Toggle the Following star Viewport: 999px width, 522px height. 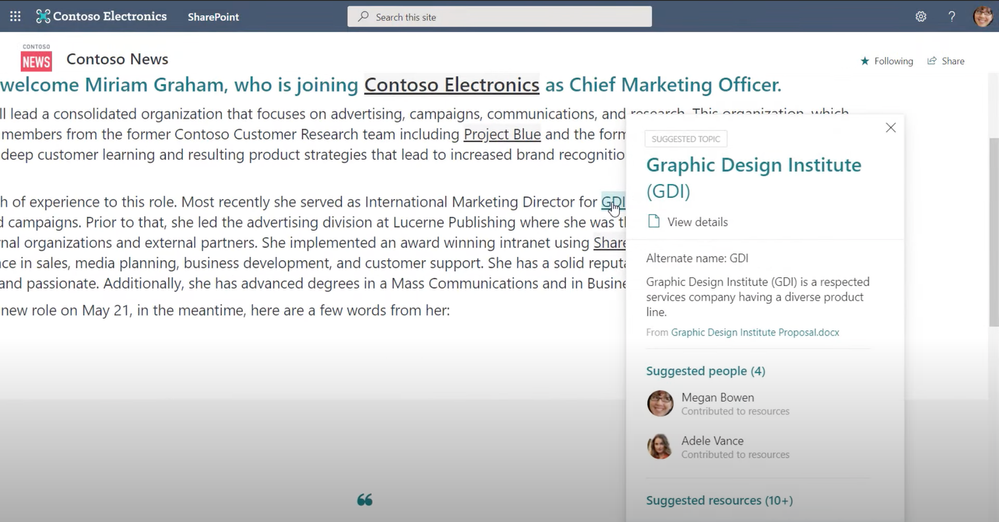pyautogui.click(x=865, y=61)
